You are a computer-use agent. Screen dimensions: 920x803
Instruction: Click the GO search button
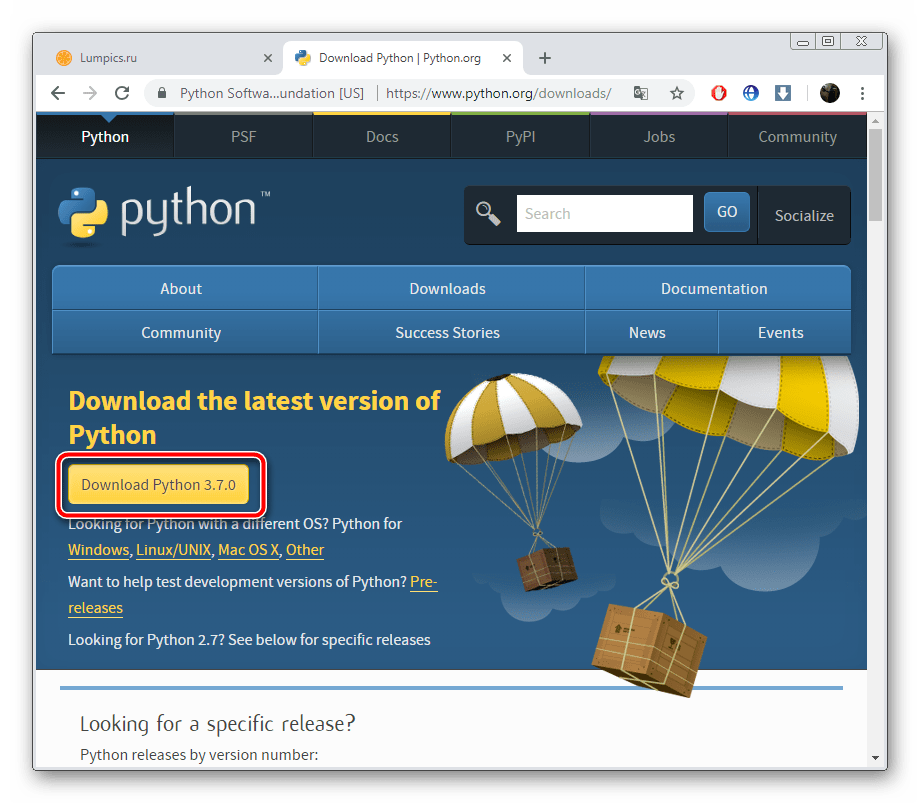tap(726, 212)
